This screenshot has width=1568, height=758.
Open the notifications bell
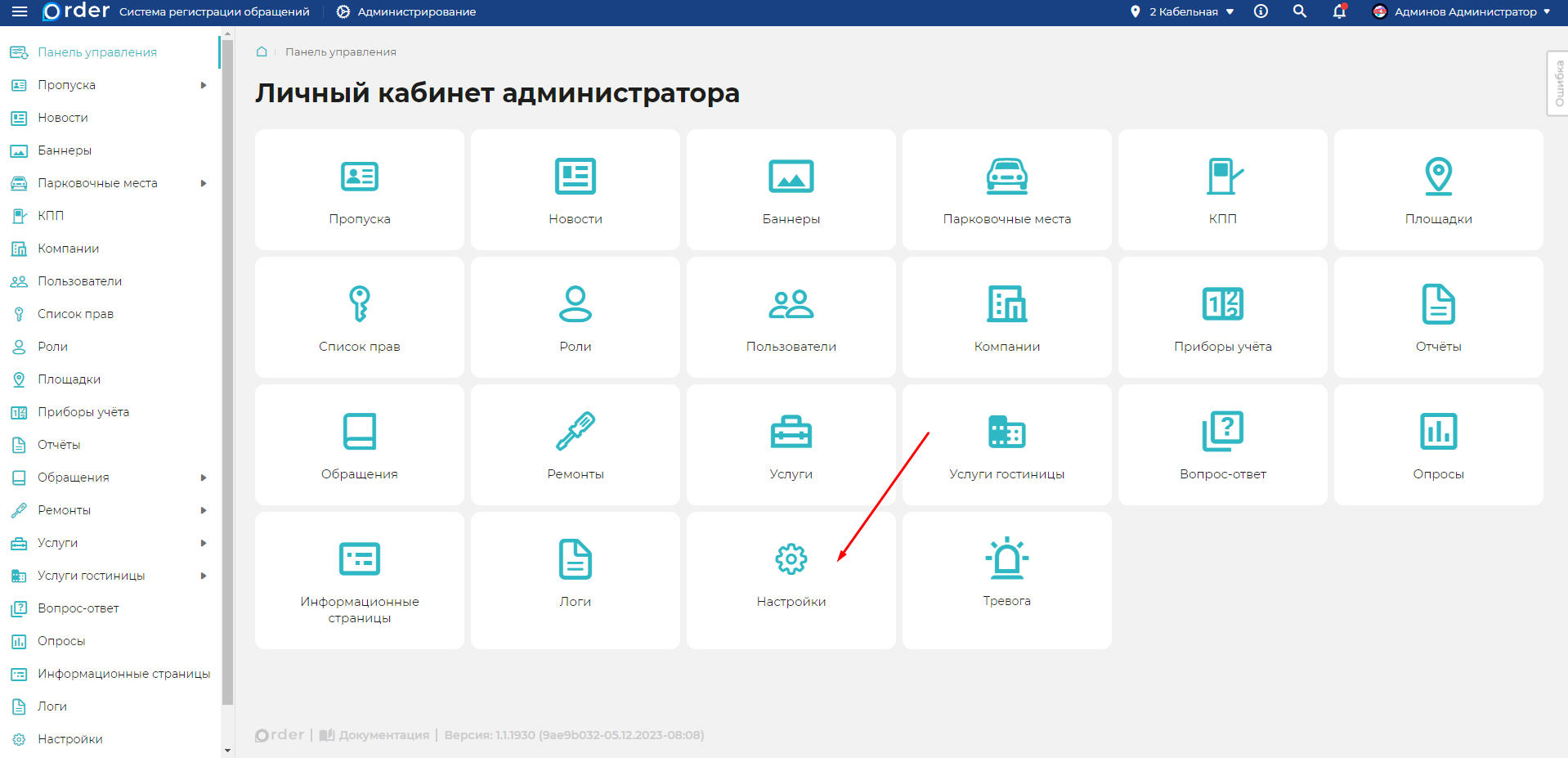coord(1339,12)
